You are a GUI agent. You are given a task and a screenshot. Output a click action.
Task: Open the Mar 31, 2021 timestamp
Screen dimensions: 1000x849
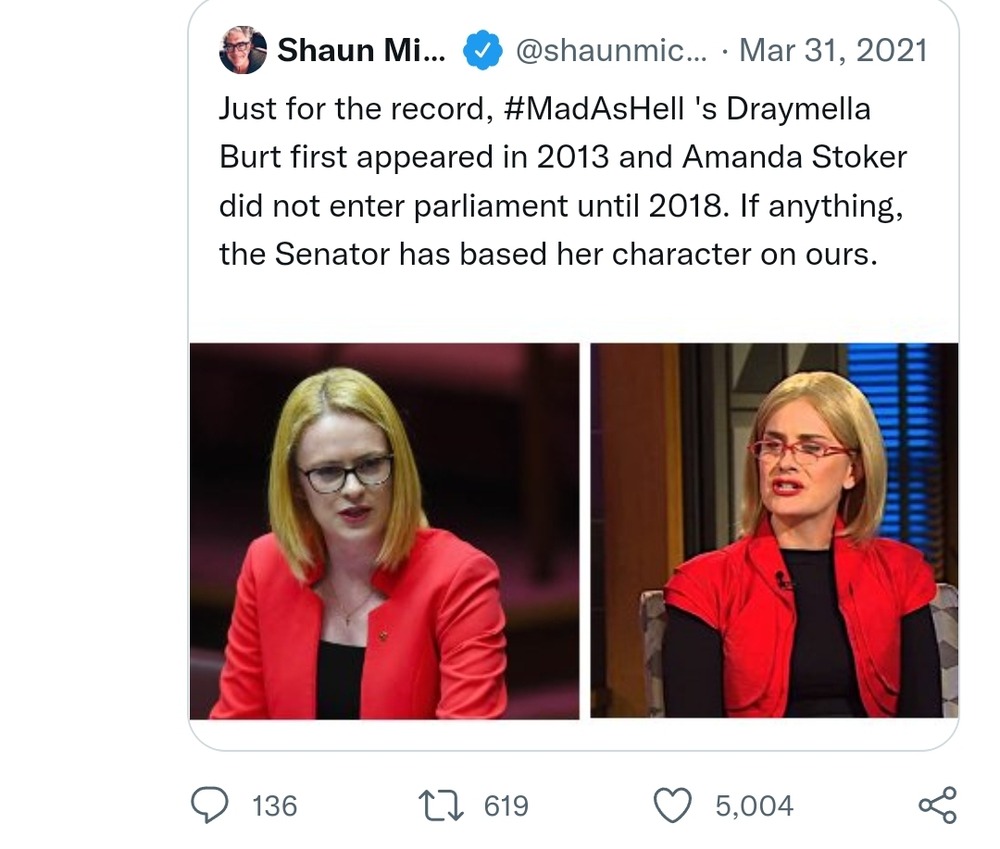pos(832,51)
